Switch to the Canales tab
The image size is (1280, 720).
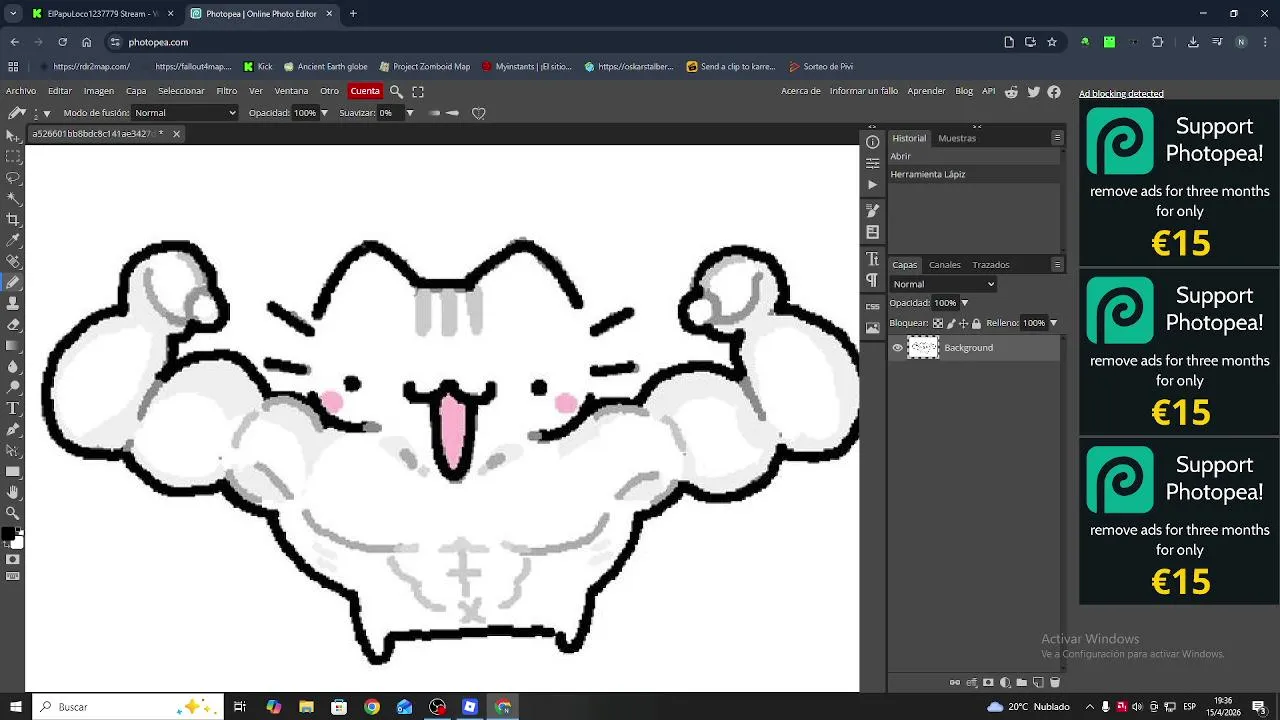(945, 265)
